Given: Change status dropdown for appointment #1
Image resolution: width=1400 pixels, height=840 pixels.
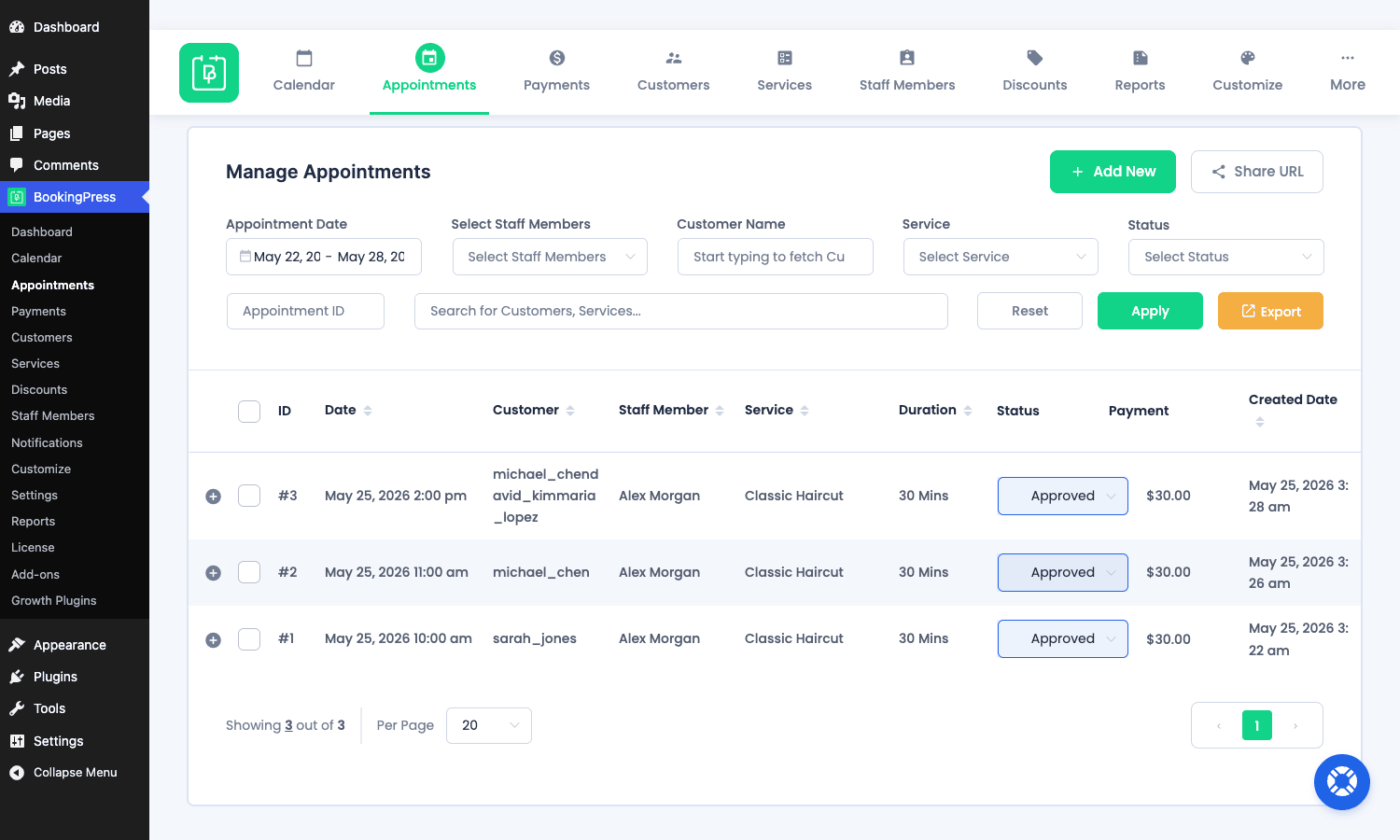Looking at the screenshot, I should 1063,638.
